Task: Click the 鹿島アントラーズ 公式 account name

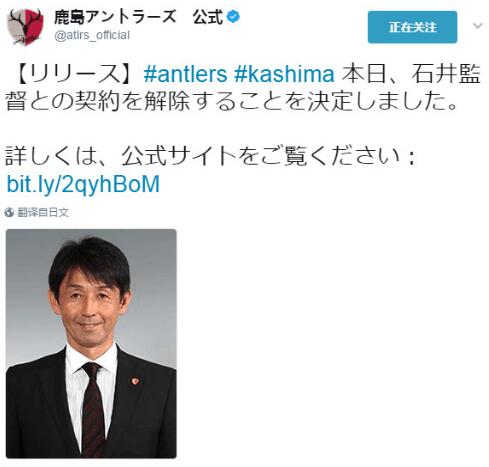Action: (138, 17)
